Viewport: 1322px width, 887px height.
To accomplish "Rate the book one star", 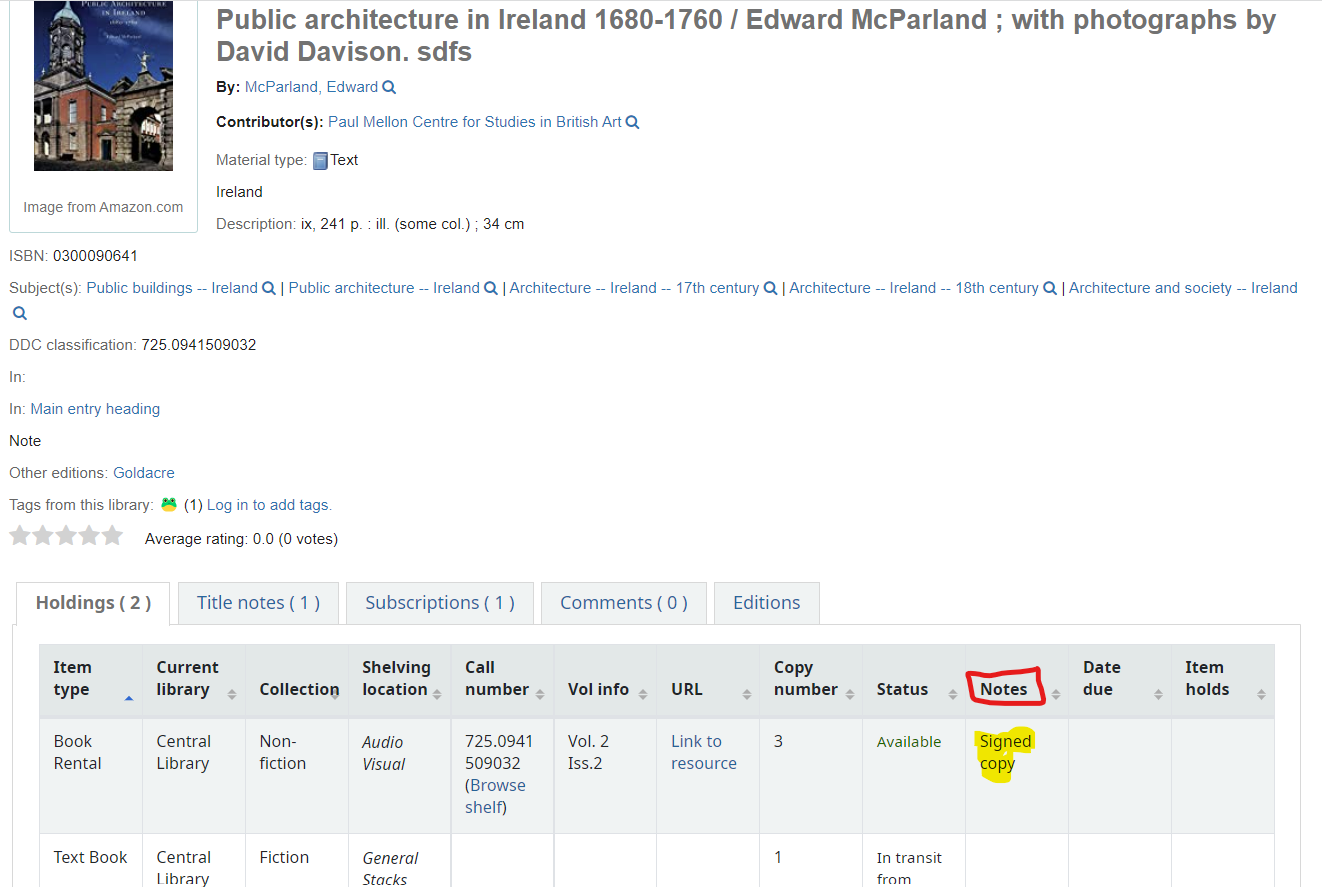I will [x=20, y=536].
